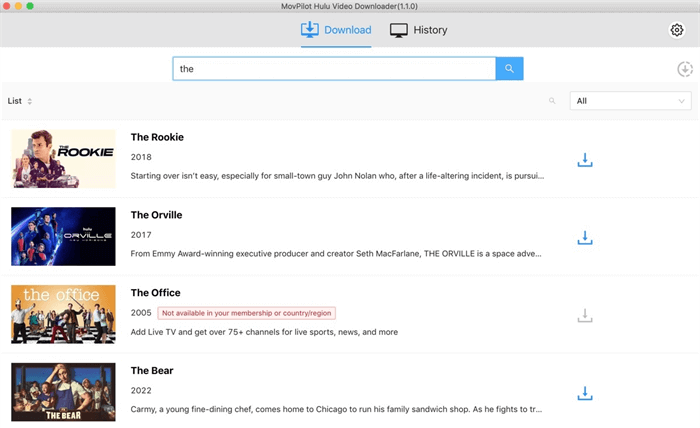700x428 pixels.
Task: Open the circular download queue icon
Action: tap(685, 69)
